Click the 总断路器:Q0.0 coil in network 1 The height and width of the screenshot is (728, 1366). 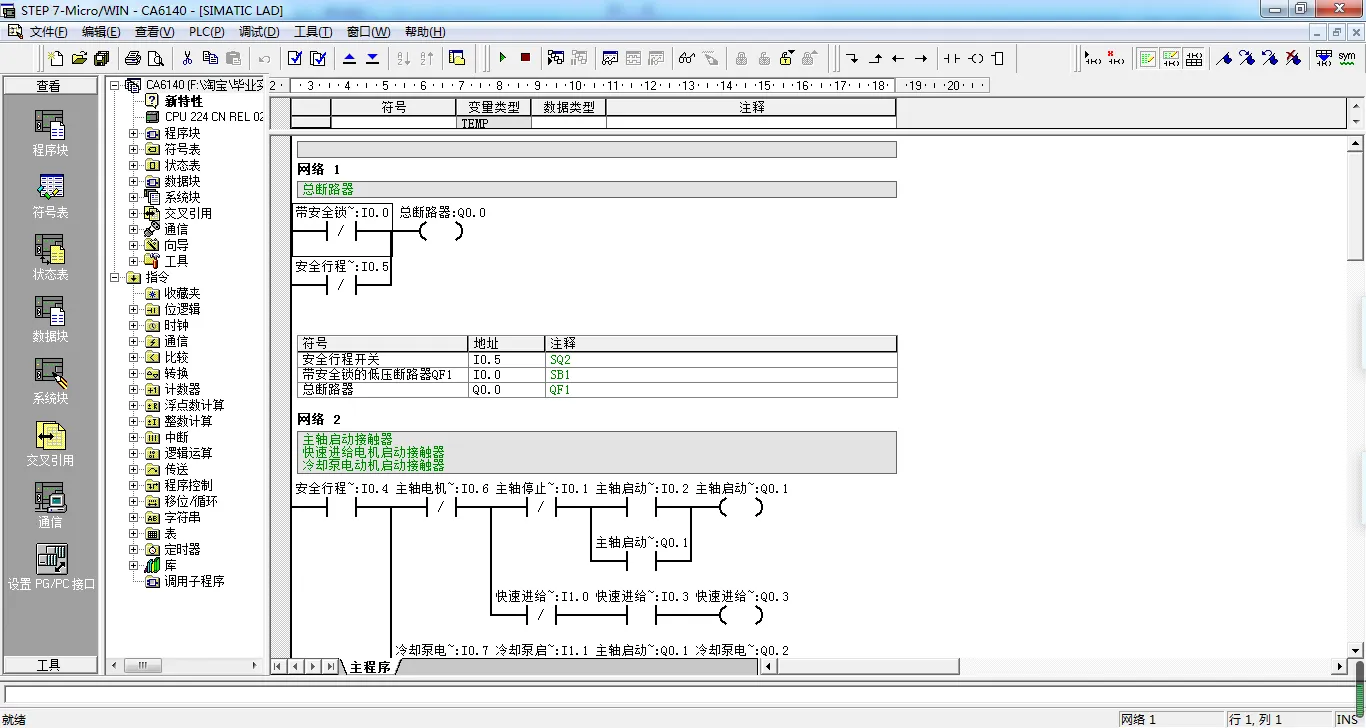point(441,231)
